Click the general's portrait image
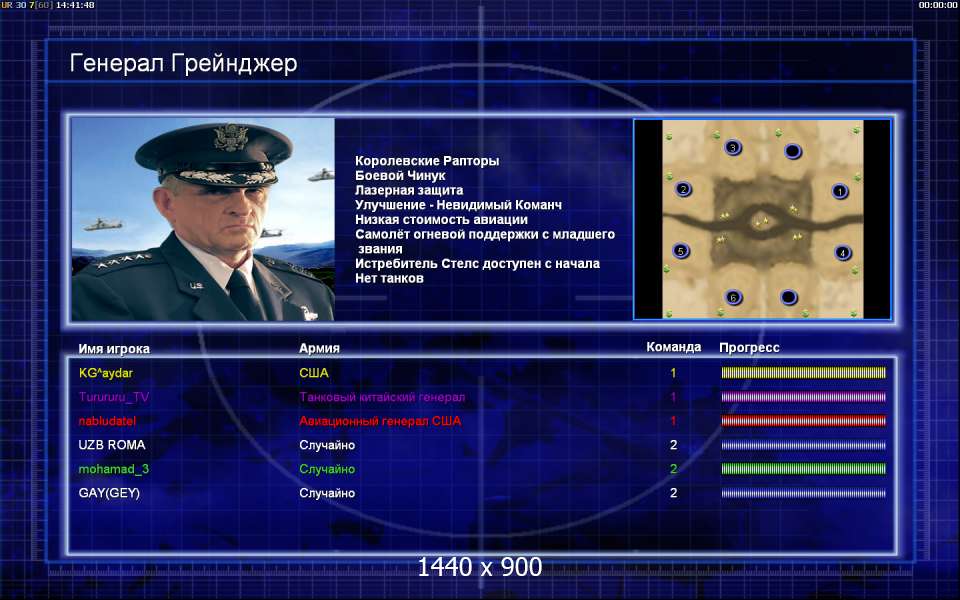The image size is (960, 600). pyautogui.click(x=203, y=219)
